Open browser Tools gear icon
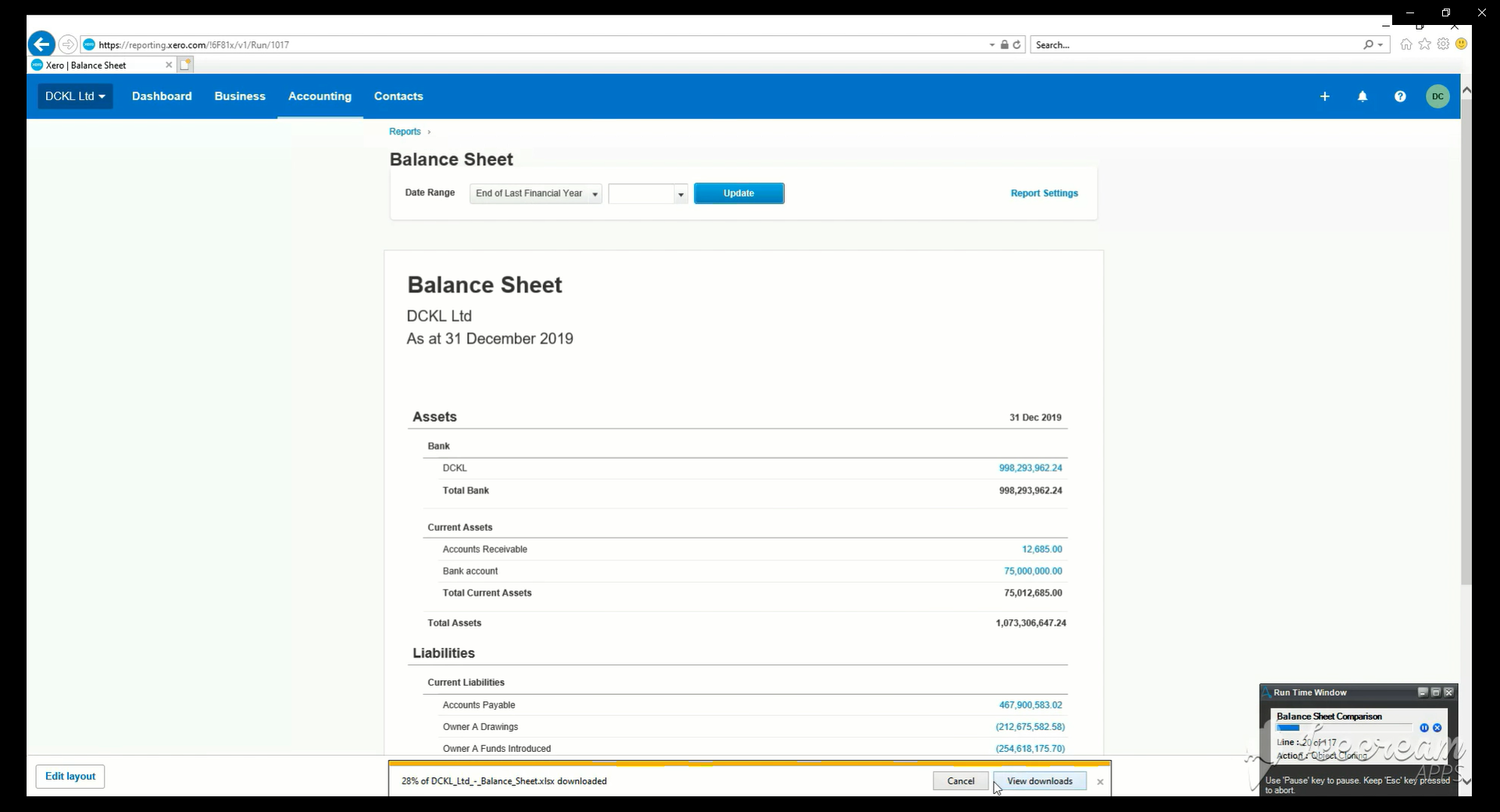This screenshot has height=812, width=1500. click(x=1442, y=45)
